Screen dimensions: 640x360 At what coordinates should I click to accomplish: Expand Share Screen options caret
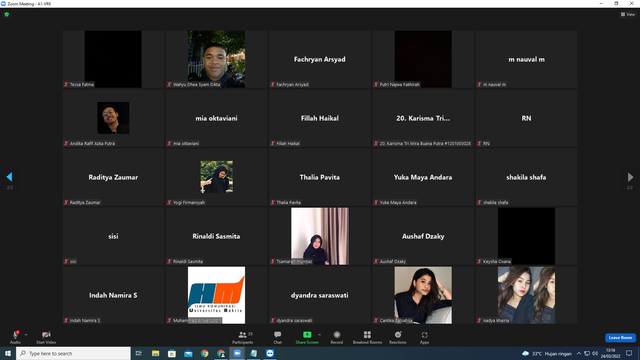click(319, 335)
